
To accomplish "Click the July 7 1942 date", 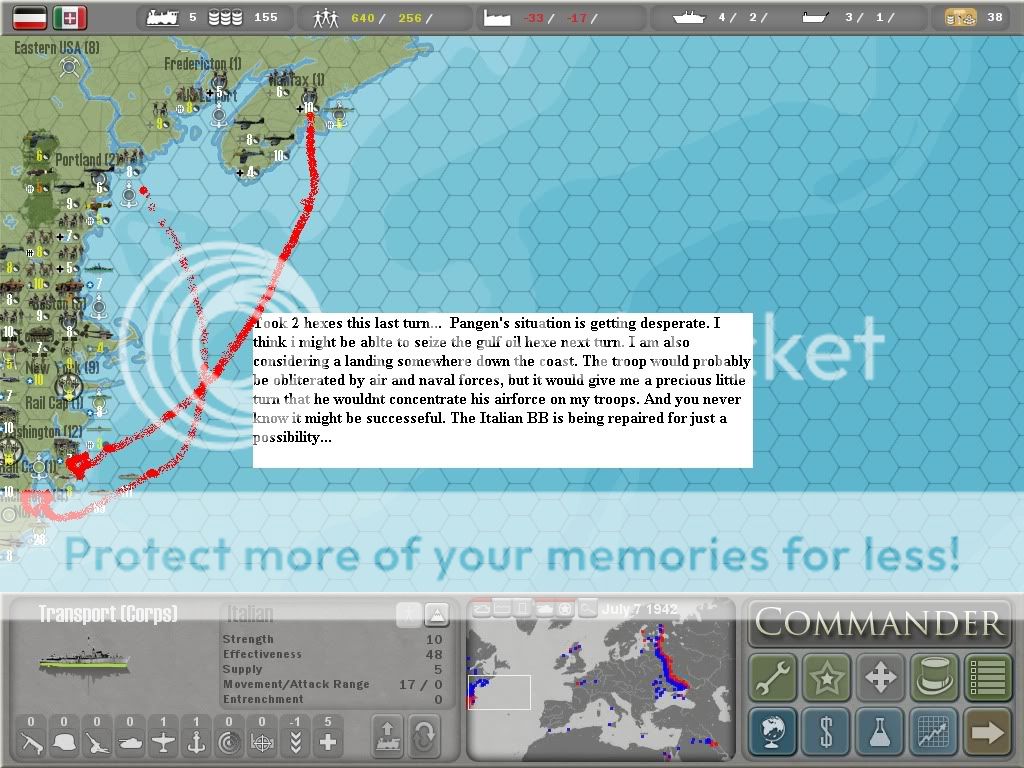I will click(x=639, y=609).
